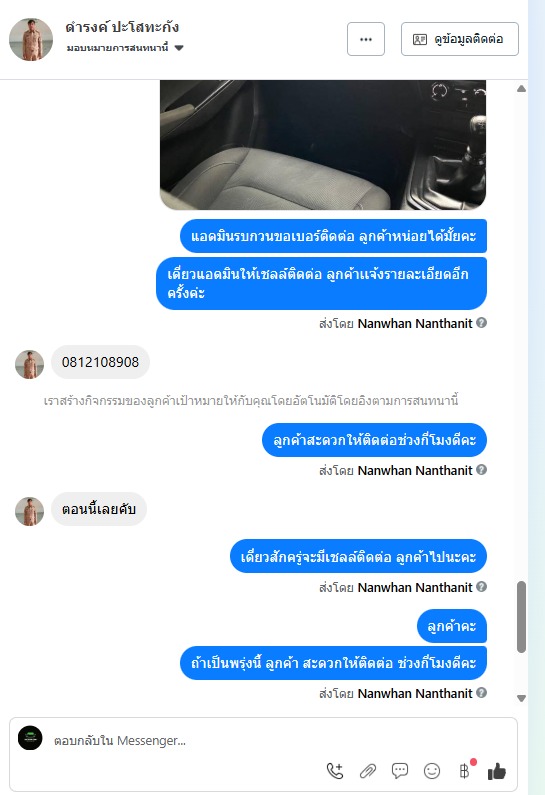Open saved replies speech bubble icon
Screen dimensions: 545x795
pyautogui.click(x=399, y=771)
